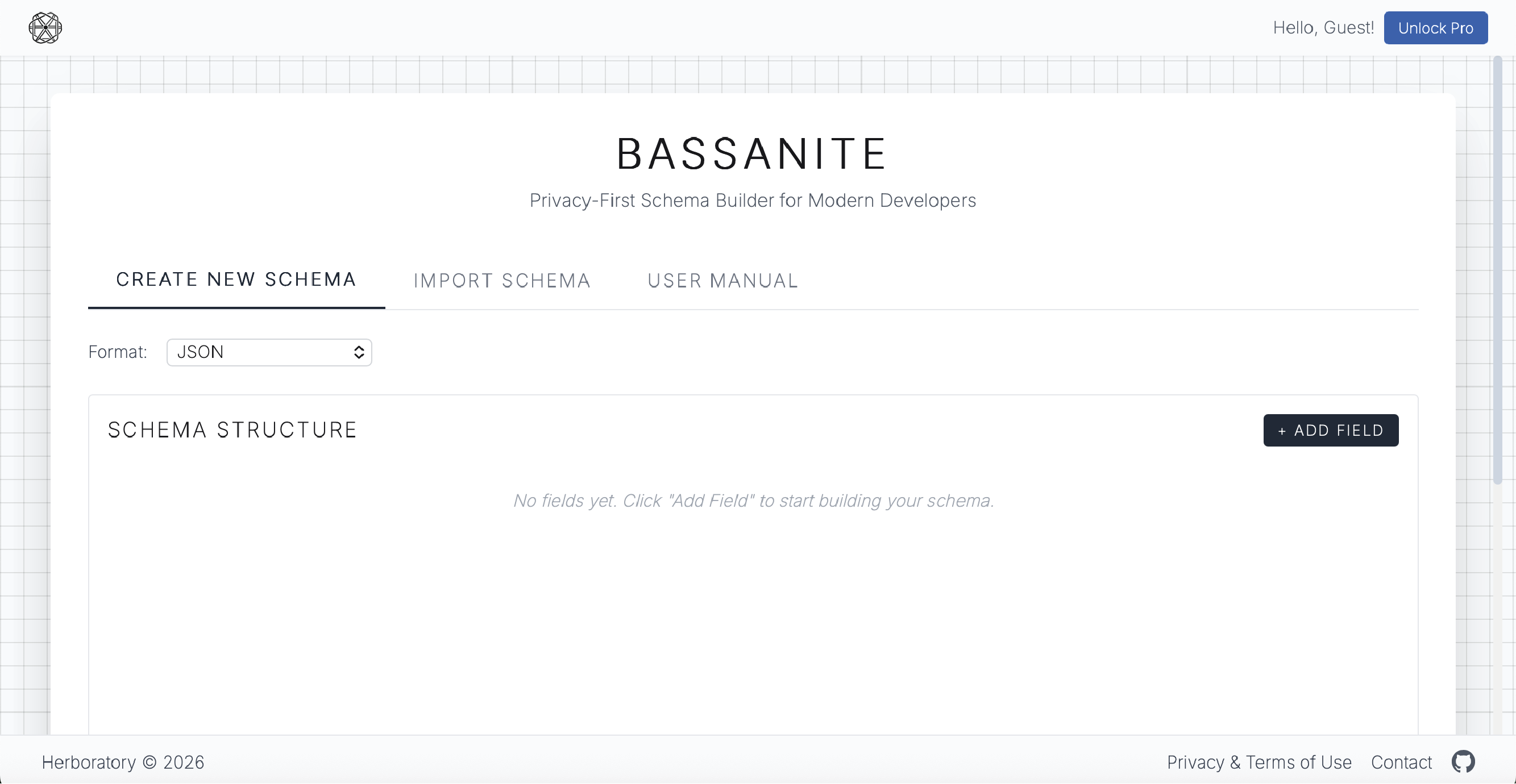This screenshot has width=1516, height=784.
Task: Click the Unlock Pro button
Action: 1436,27
